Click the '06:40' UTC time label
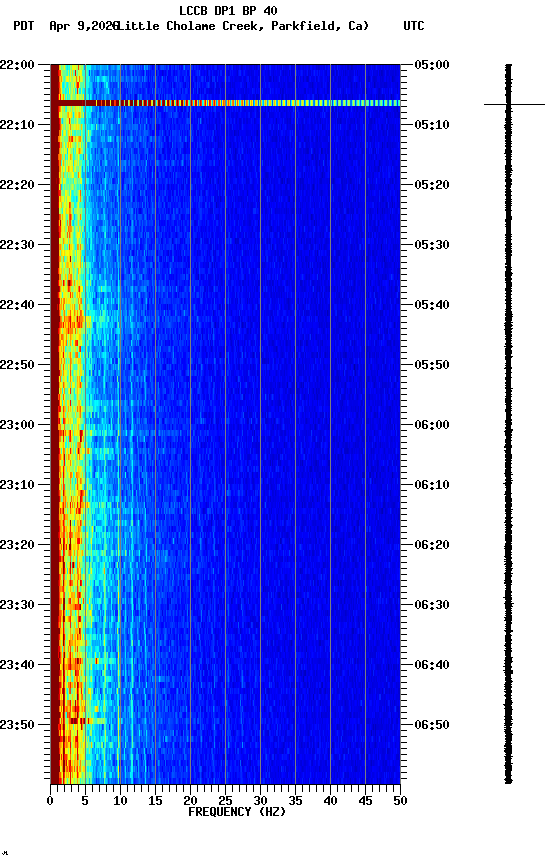This screenshot has height=864, width=552. (x=432, y=666)
